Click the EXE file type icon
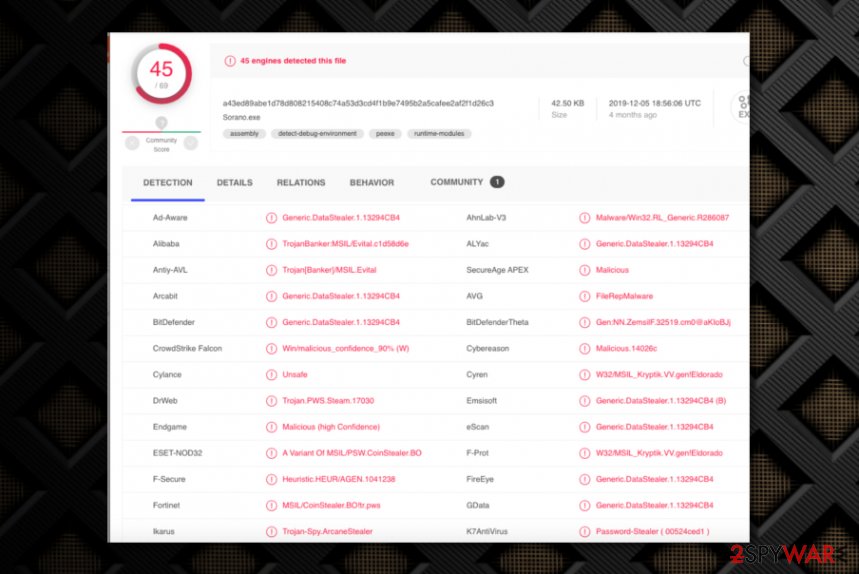859x574 pixels. click(742, 107)
